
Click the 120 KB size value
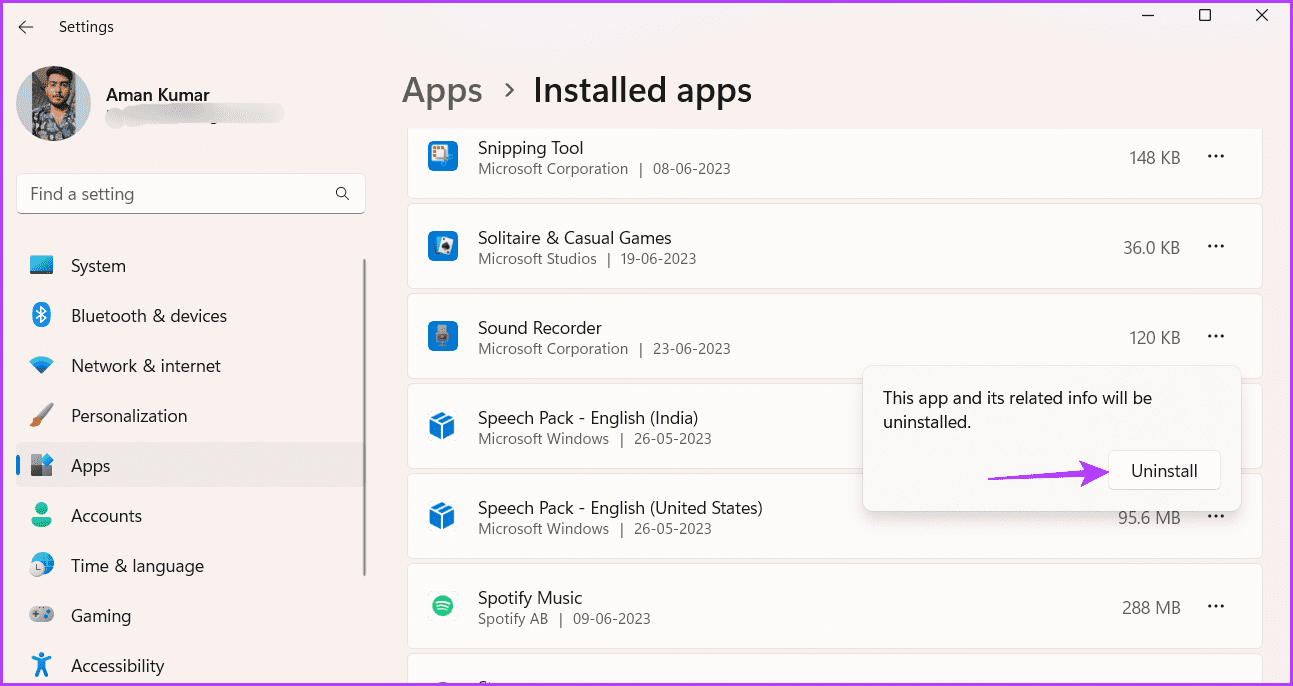coord(1155,338)
